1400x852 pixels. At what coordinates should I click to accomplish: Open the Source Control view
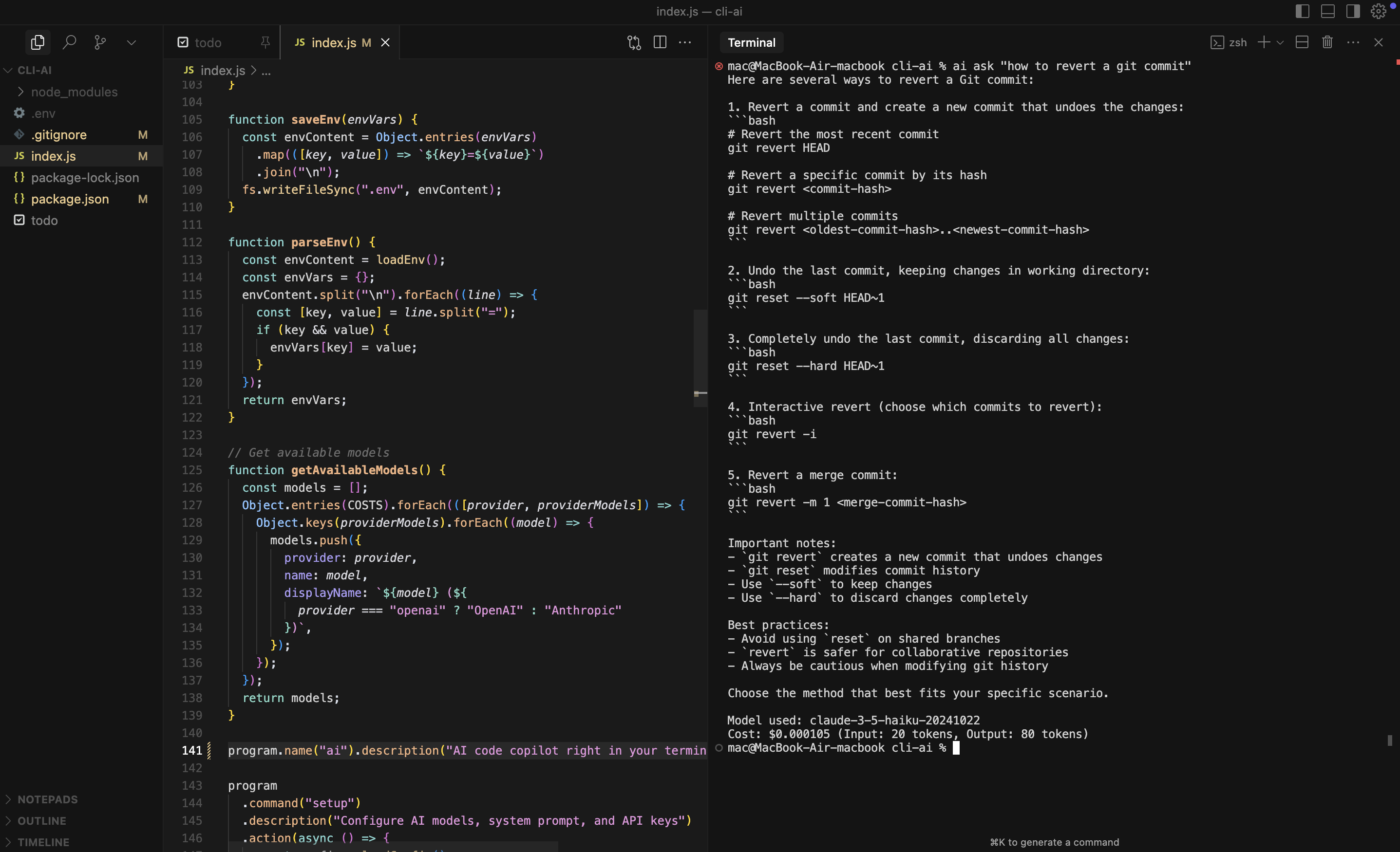tap(100, 42)
